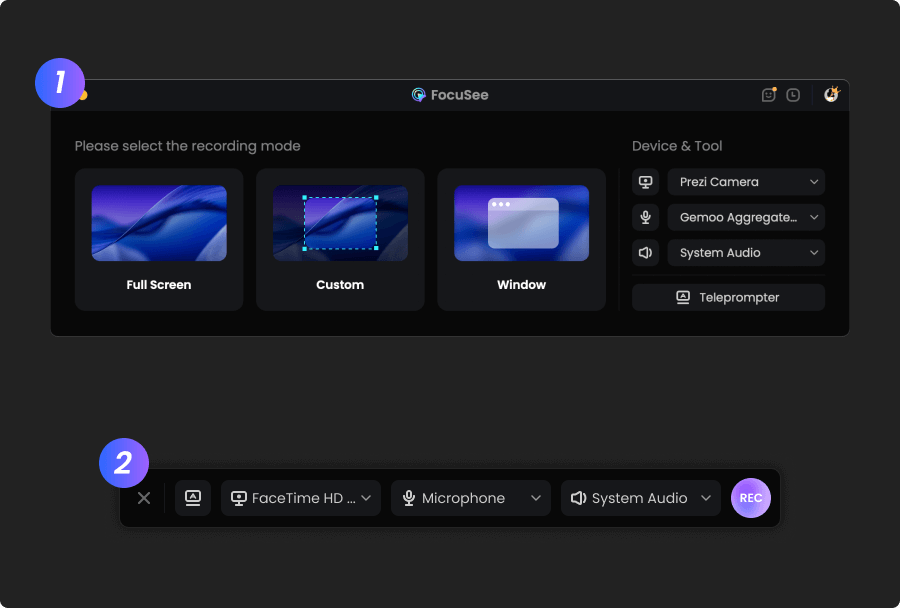Click the user avatar with crown
Screen dimensions: 900x608
tap(831, 95)
